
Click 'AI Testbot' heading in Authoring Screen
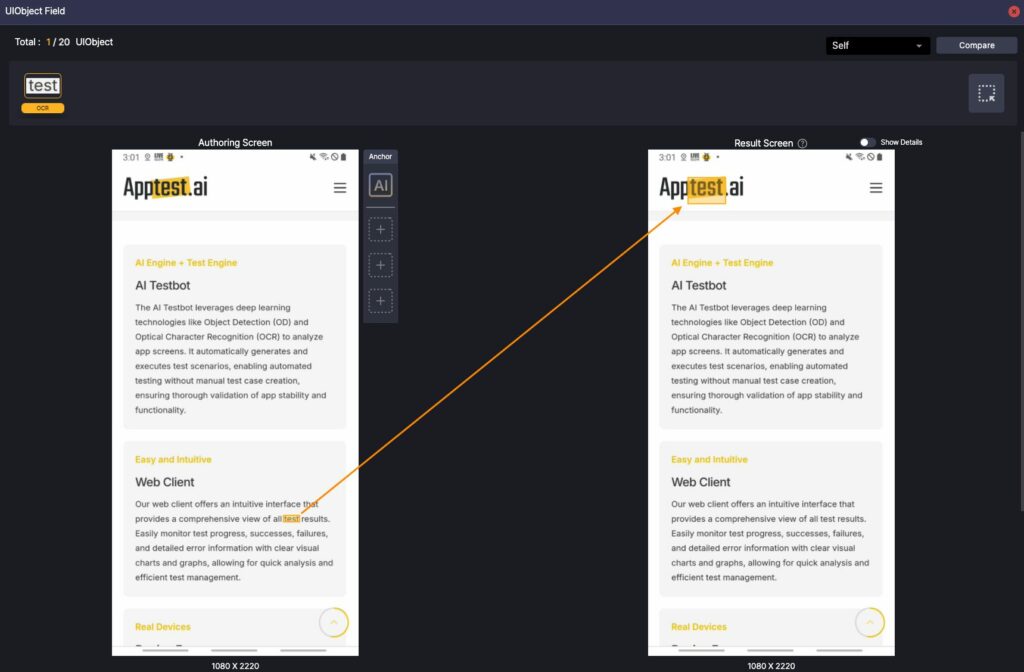pyautogui.click(x=163, y=285)
